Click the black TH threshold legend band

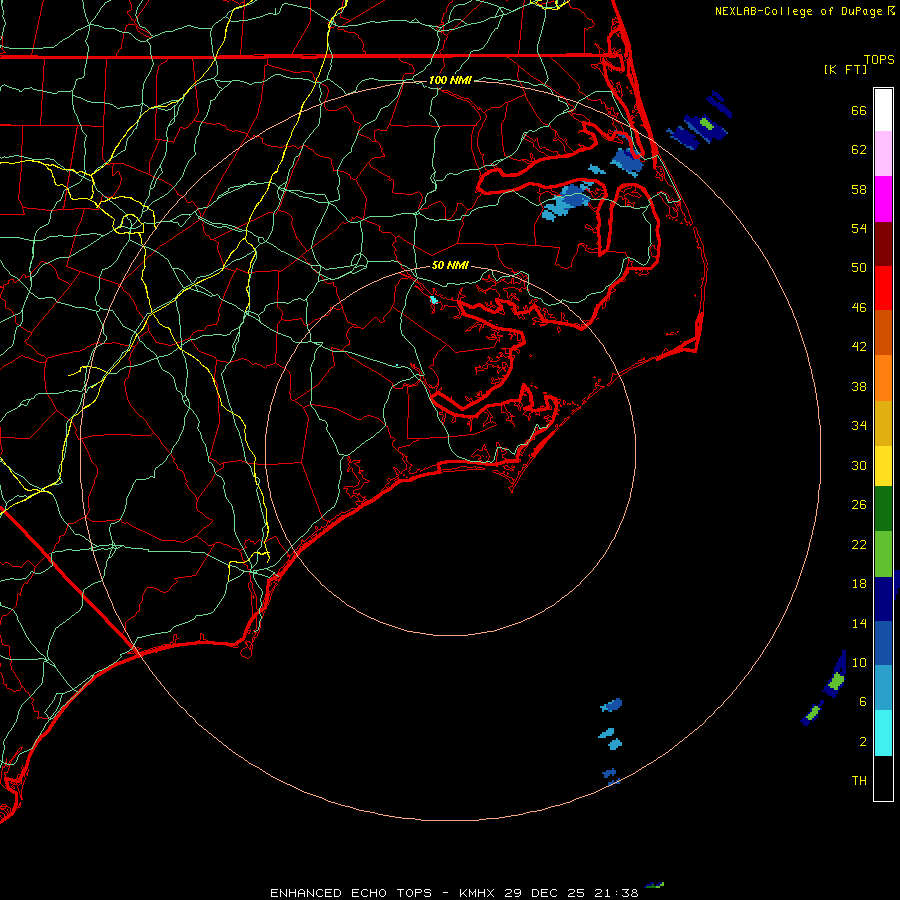[x=883, y=778]
